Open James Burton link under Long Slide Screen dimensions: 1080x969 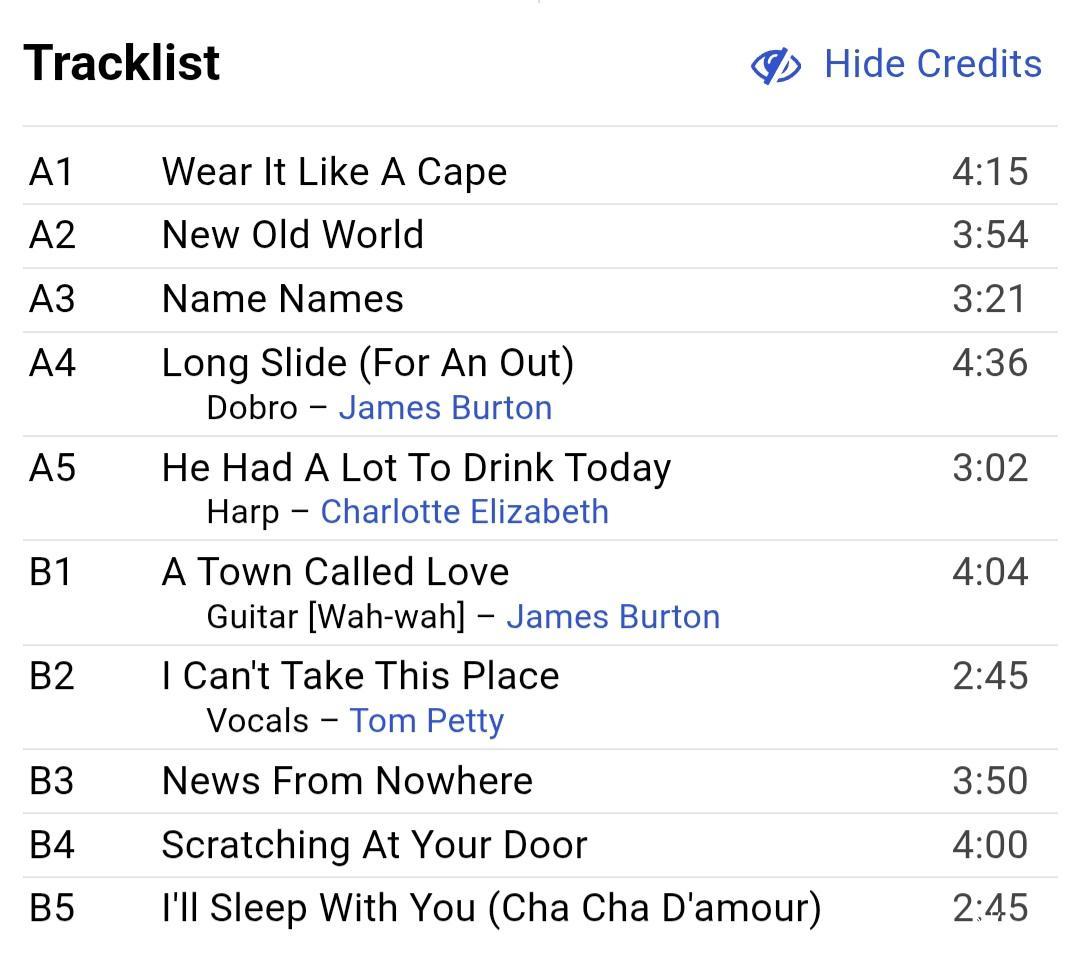coord(445,408)
